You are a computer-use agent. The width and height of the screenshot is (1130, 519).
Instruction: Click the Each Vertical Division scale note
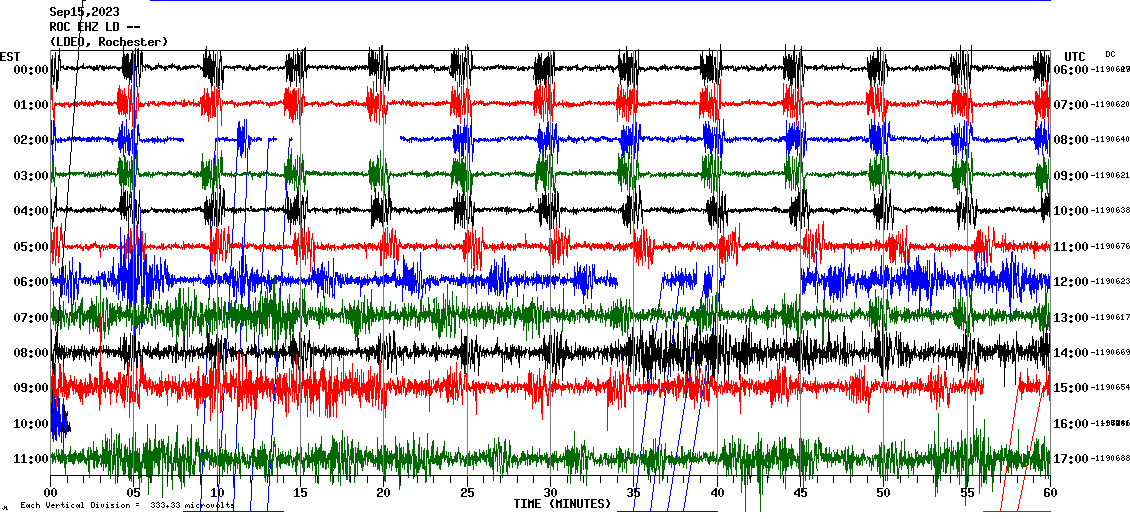(127, 506)
